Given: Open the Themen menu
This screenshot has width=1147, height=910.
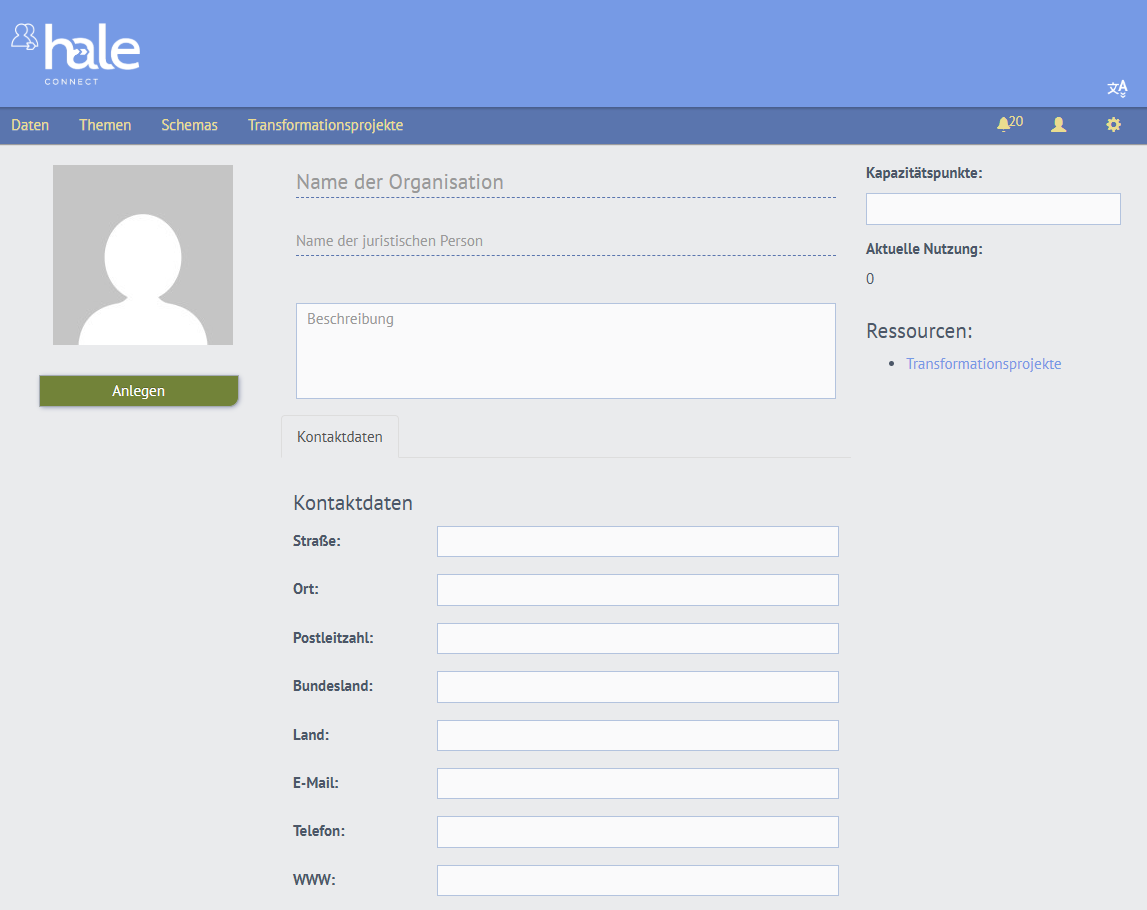Looking at the screenshot, I should pos(104,125).
